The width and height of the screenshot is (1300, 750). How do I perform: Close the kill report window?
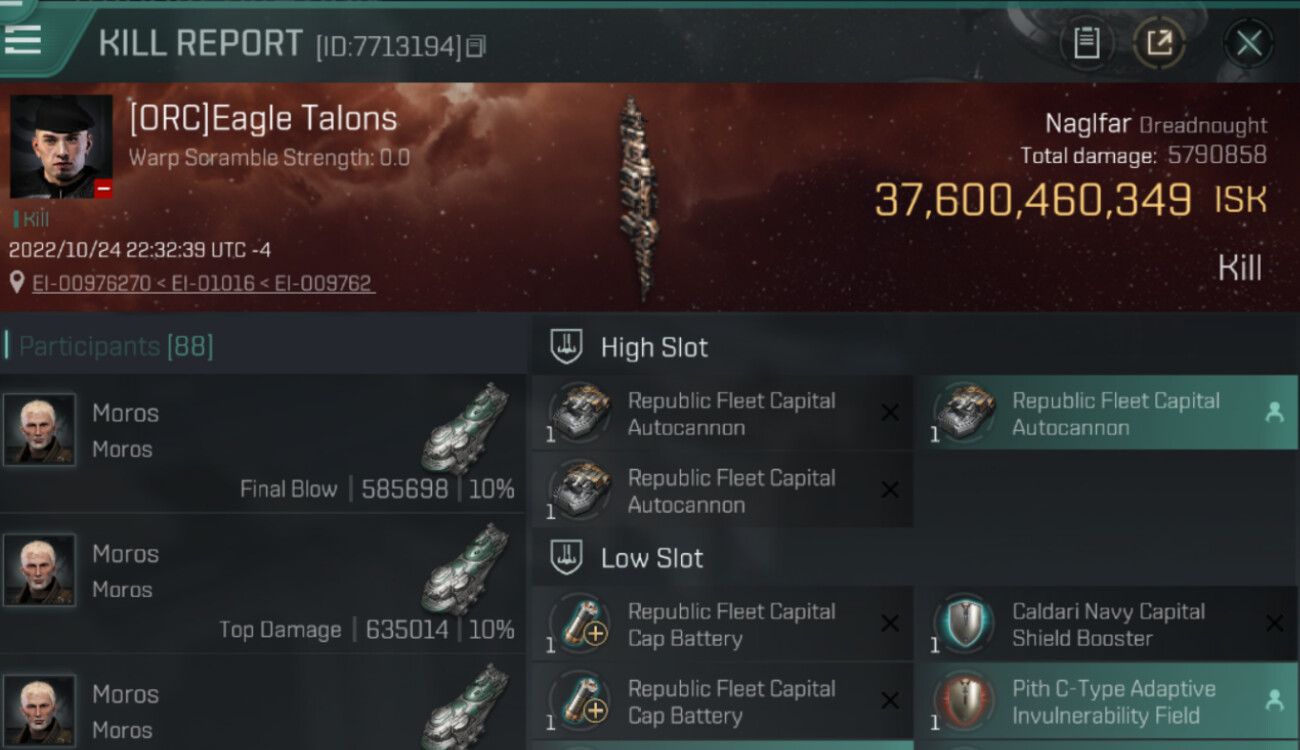pos(1248,43)
